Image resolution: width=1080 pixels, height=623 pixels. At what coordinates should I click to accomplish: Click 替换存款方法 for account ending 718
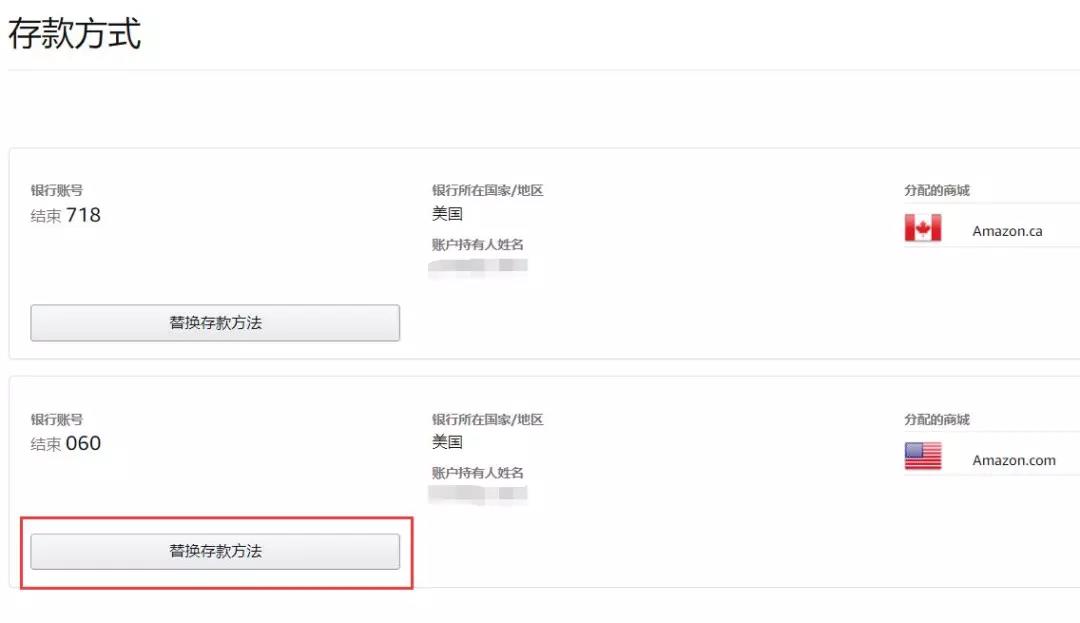215,322
